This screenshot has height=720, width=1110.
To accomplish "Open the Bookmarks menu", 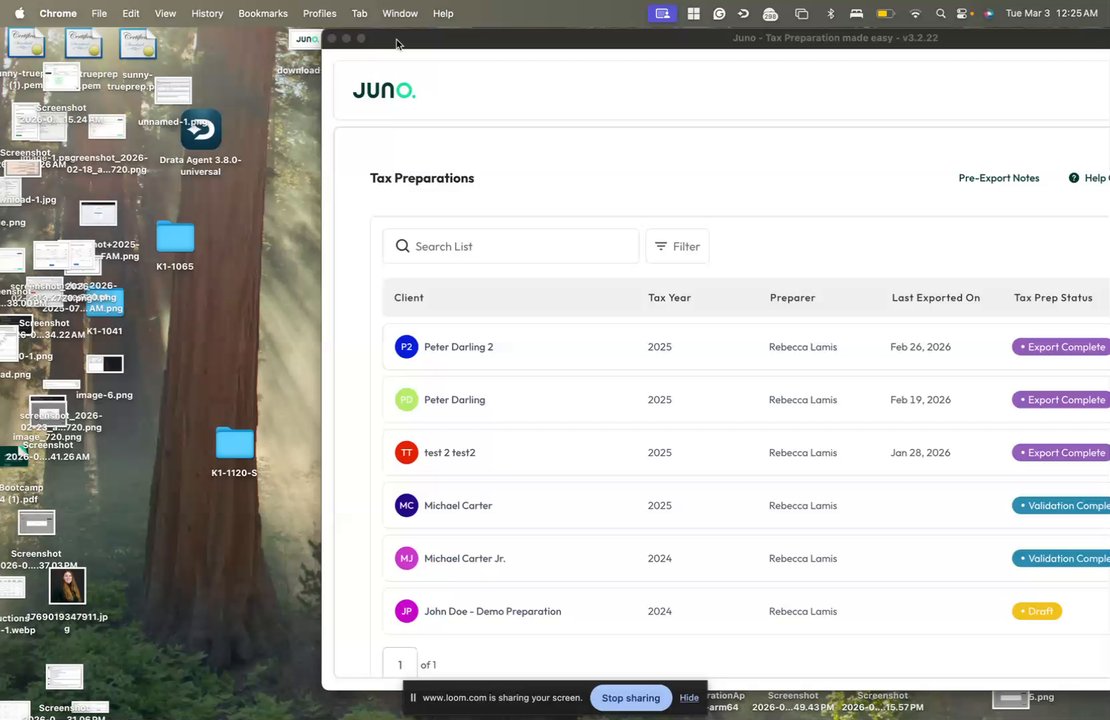I will click(x=263, y=13).
